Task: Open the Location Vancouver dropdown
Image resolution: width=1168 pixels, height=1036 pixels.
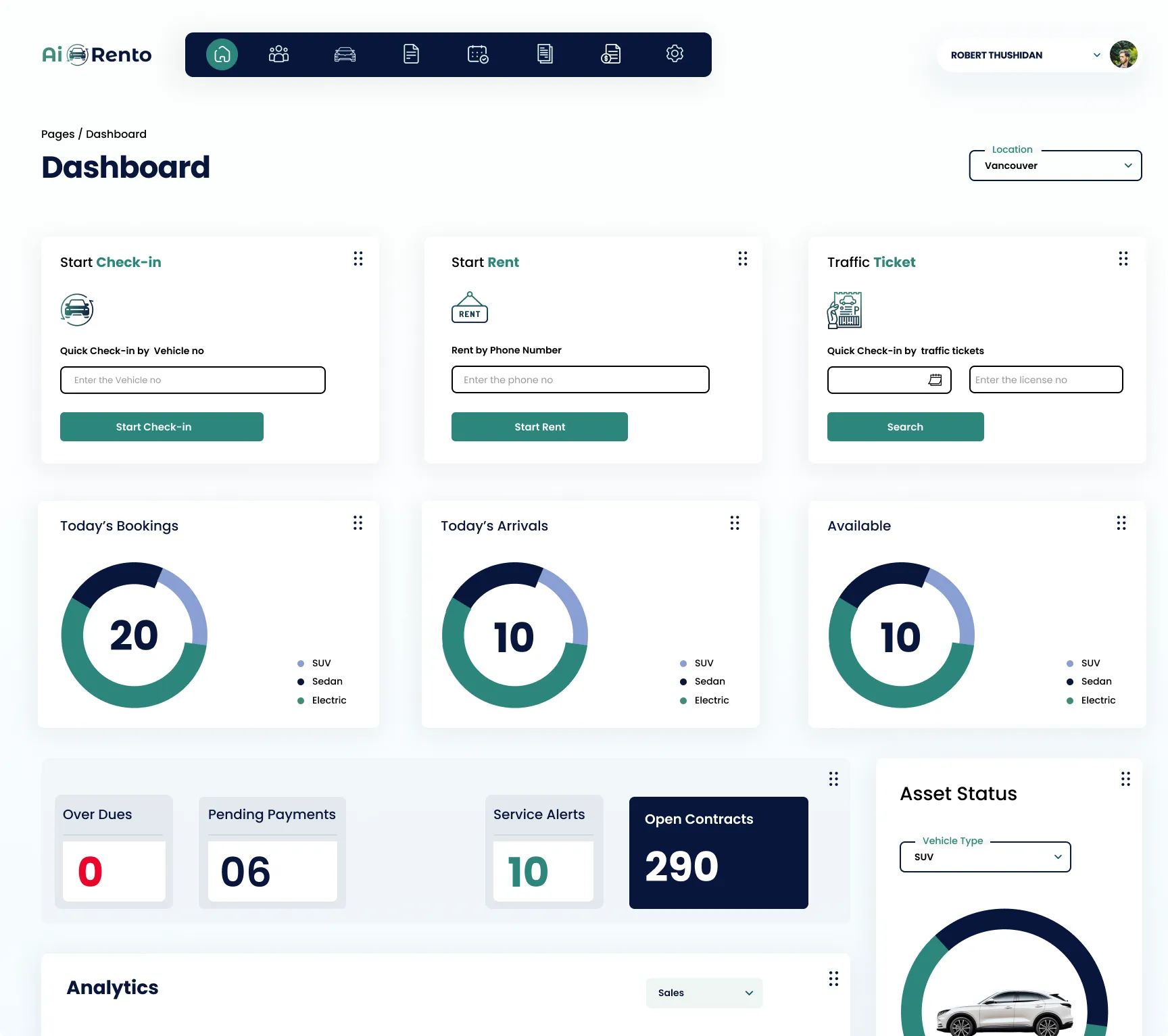Action: tap(1056, 166)
